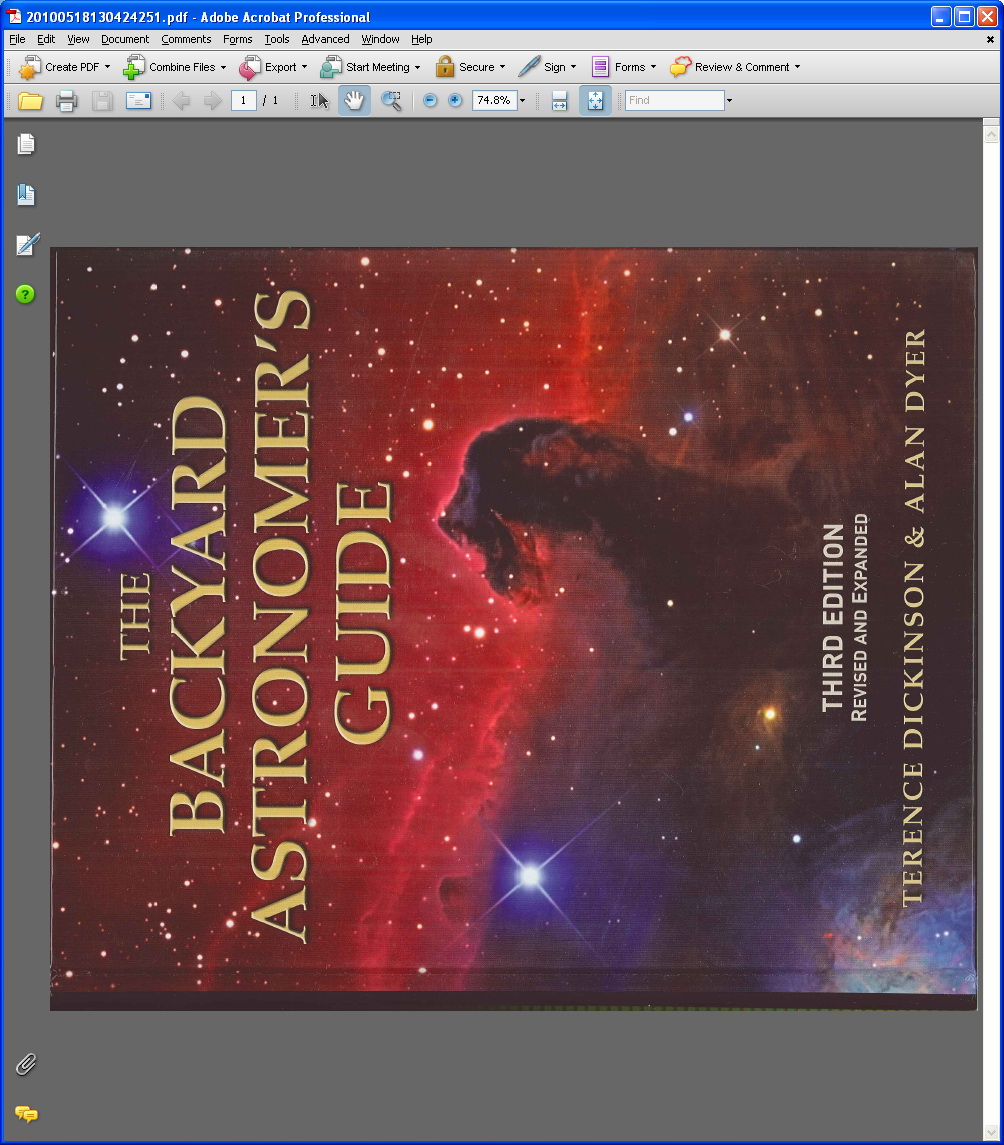This screenshot has width=1004, height=1145.
Task: Open the Help menu
Action: click(421, 39)
